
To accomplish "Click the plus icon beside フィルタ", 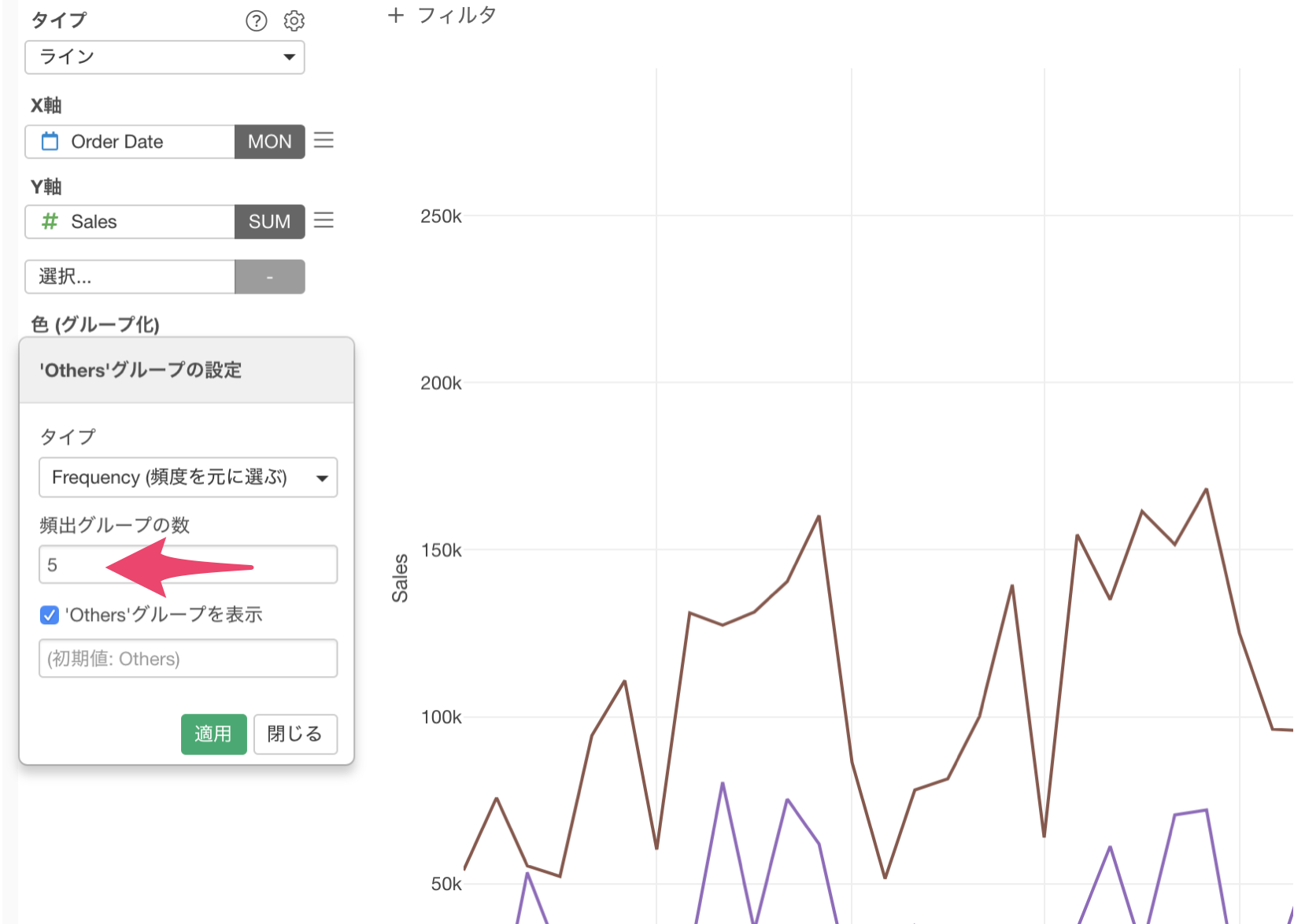I will pos(396,16).
